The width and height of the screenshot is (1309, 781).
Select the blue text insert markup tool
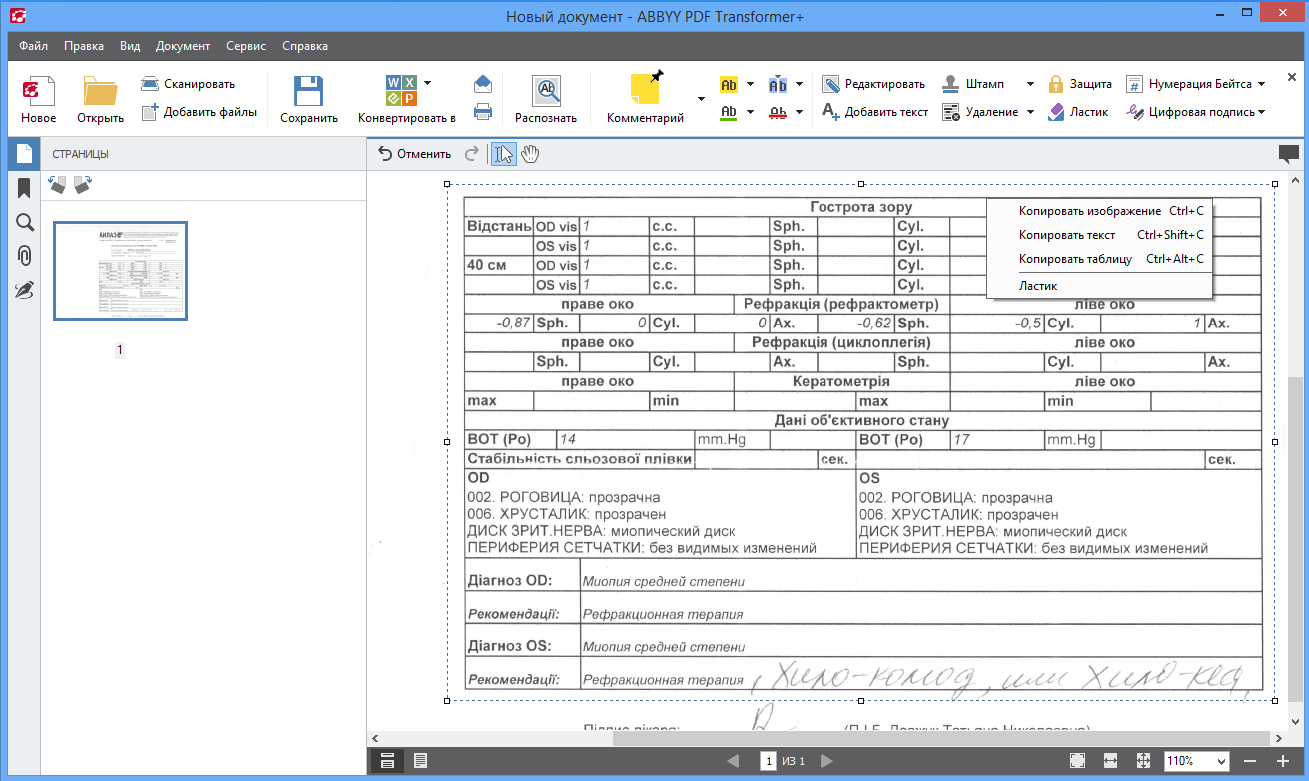pos(778,85)
